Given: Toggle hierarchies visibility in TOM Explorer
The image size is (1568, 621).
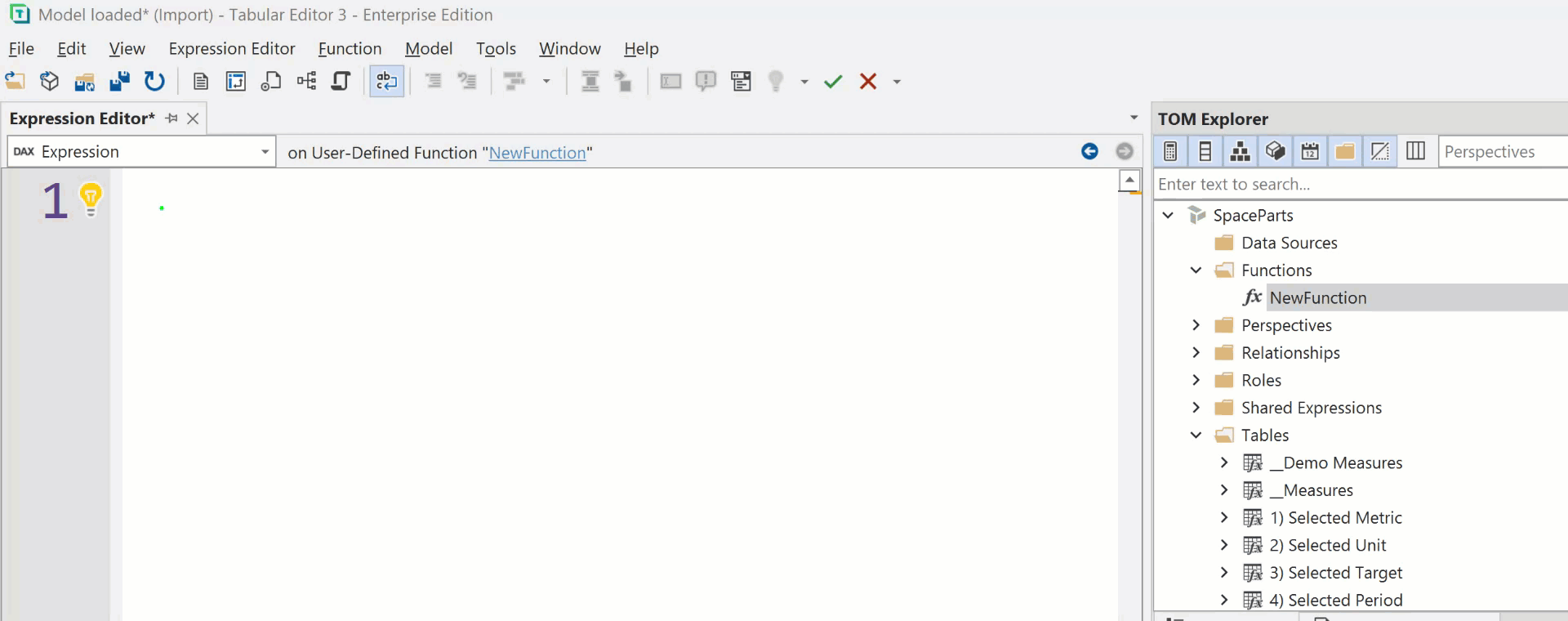Looking at the screenshot, I should 1241,152.
